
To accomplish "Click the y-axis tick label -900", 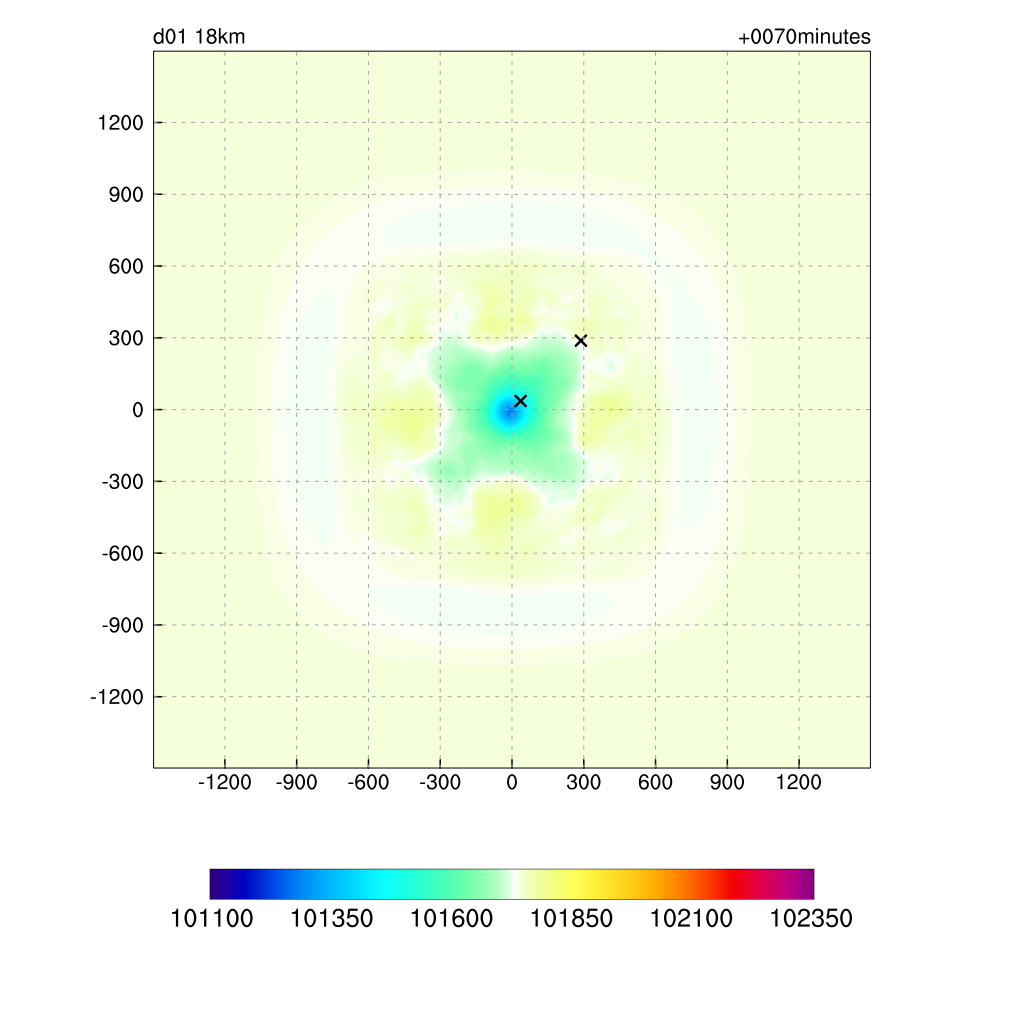I will 123,626.
